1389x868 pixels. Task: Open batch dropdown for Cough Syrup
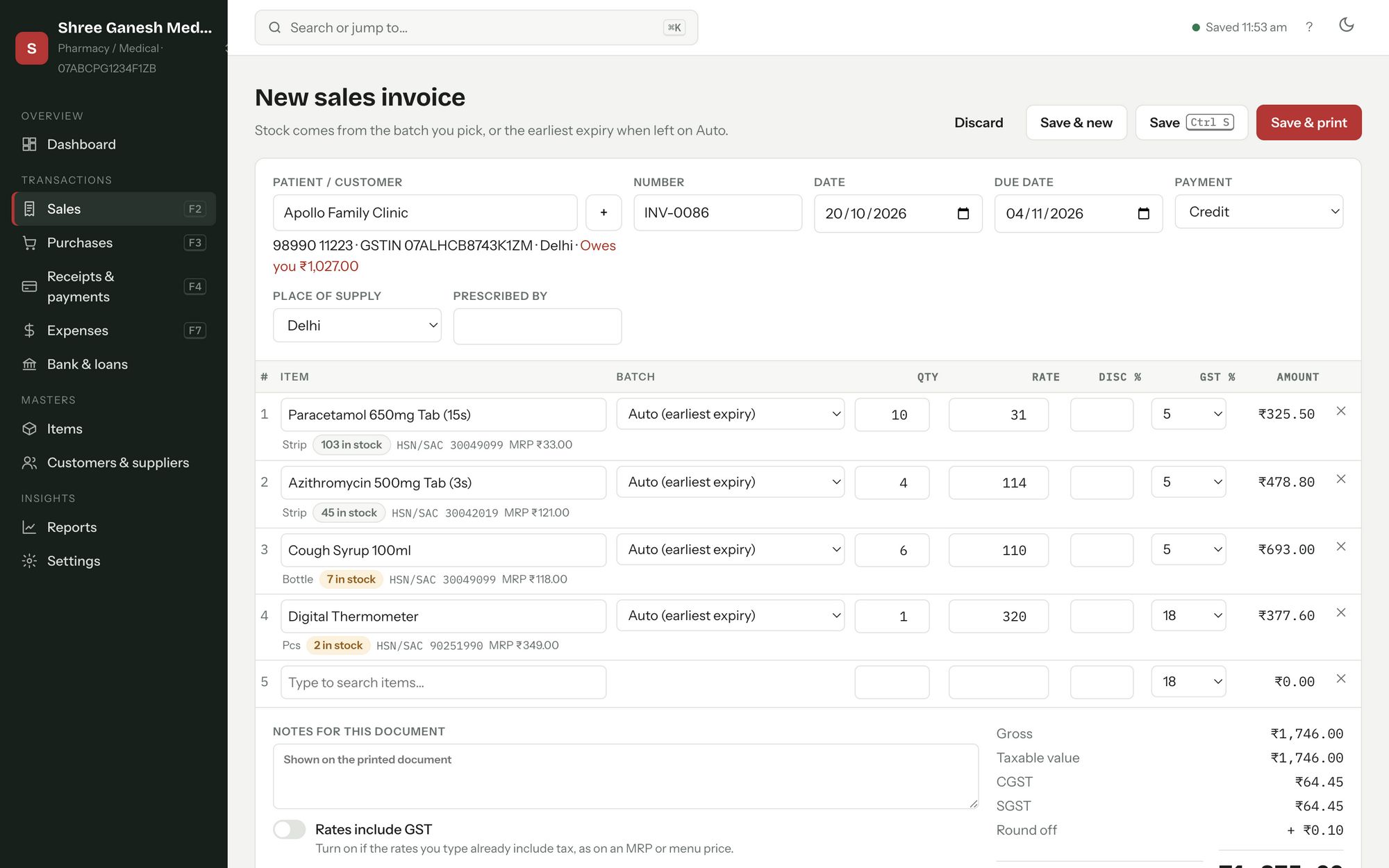pos(730,549)
